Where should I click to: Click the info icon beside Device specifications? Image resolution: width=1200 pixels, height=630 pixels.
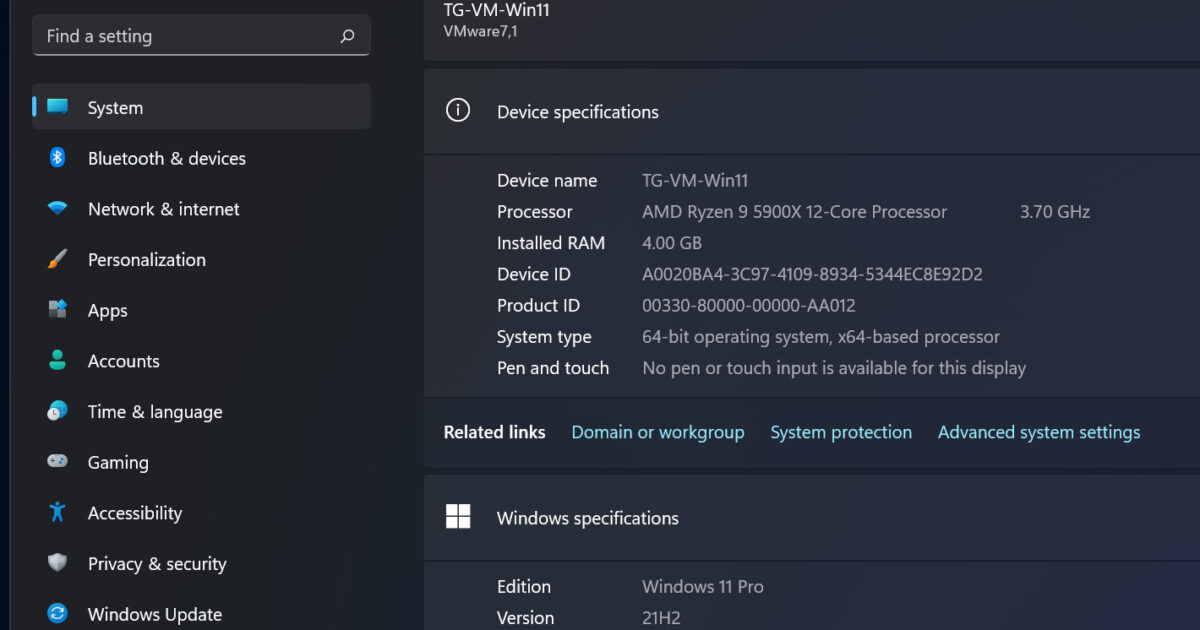tap(457, 111)
